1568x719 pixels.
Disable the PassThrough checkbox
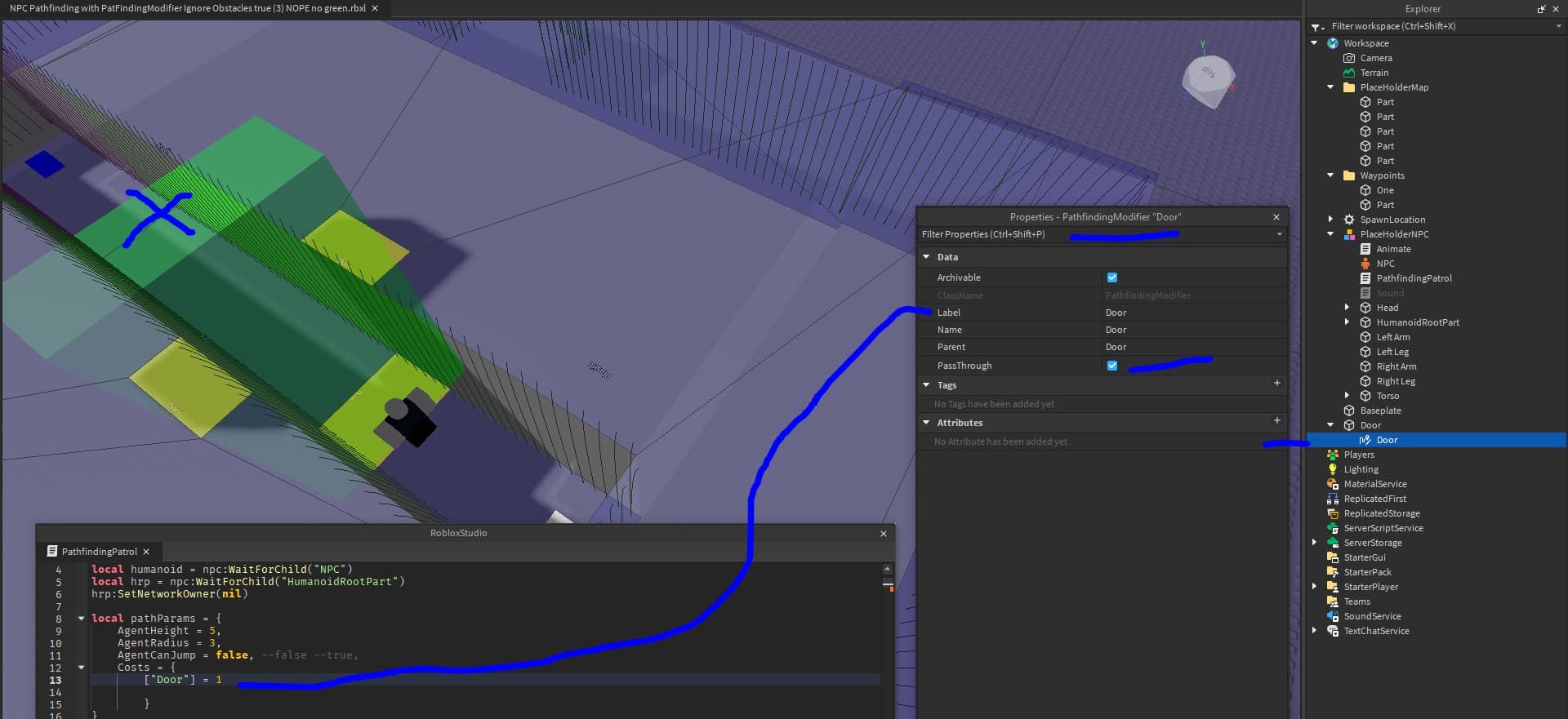point(1112,366)
